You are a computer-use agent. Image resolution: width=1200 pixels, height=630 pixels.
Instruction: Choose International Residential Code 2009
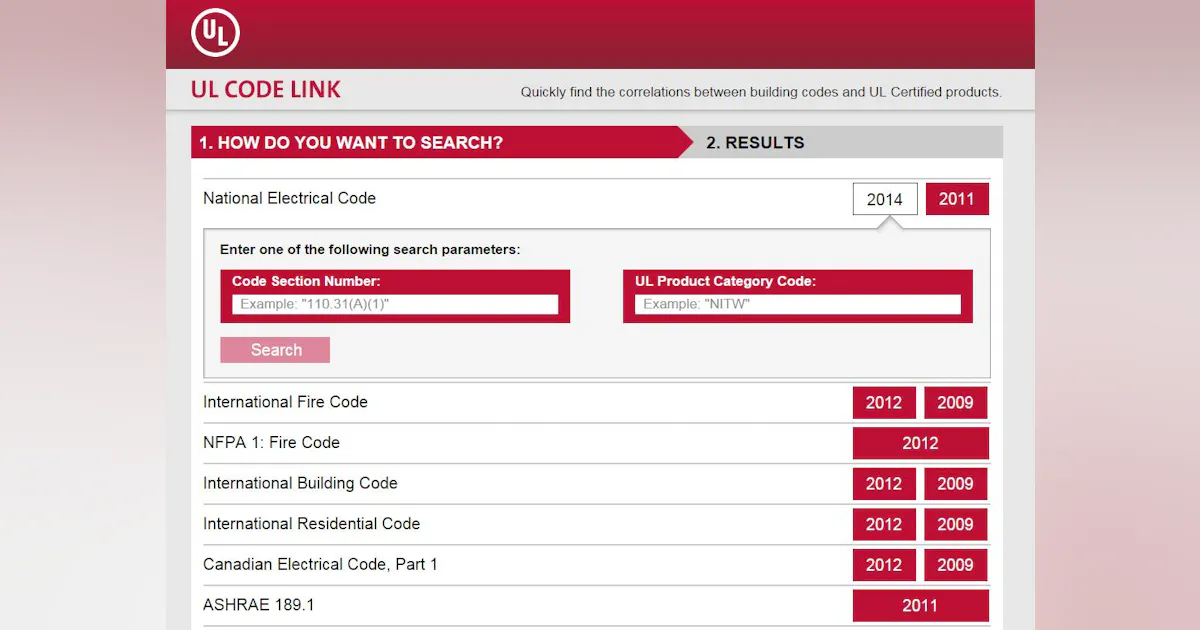click(x=956, y=524)
